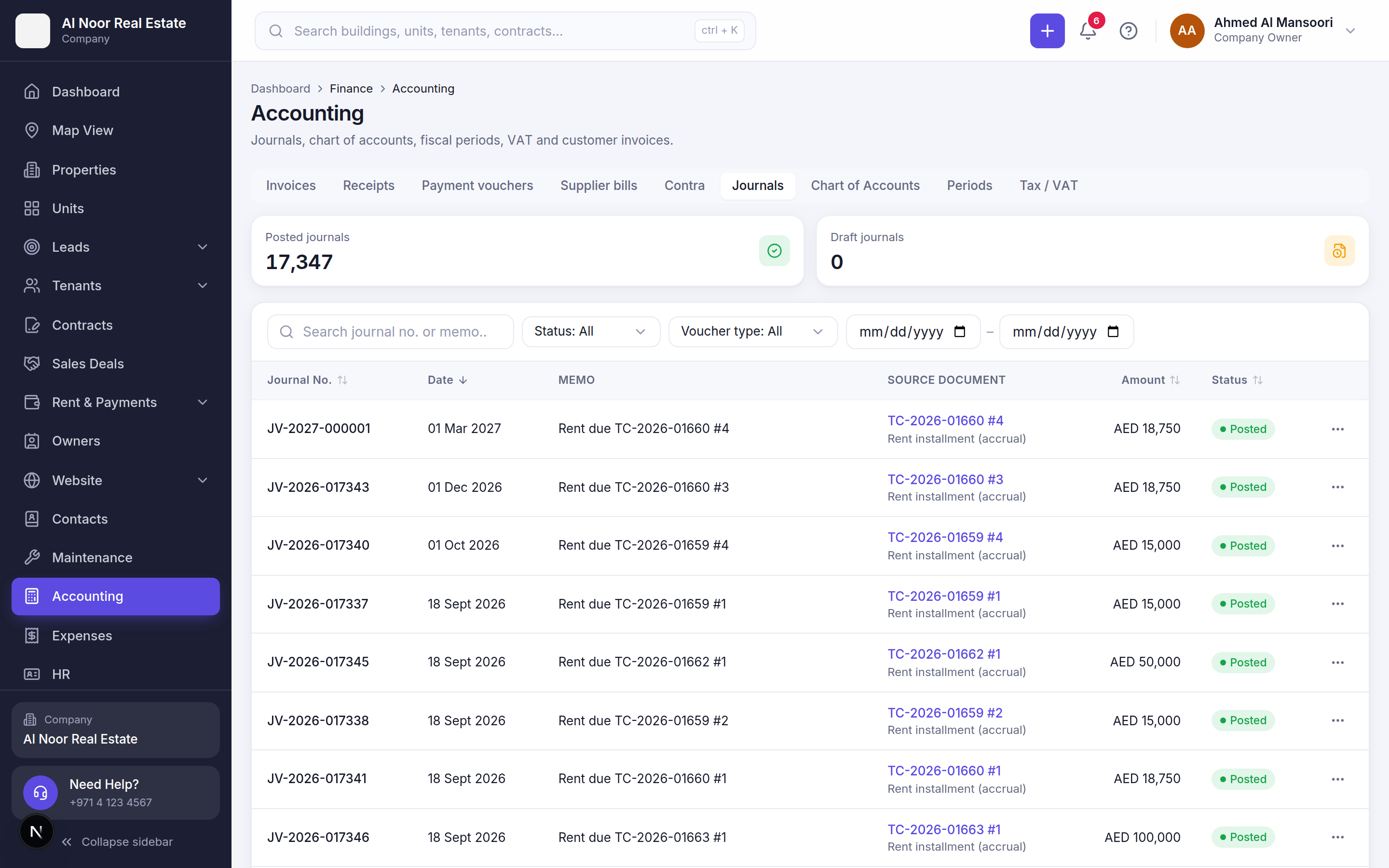Switch to the Receipts tab
The height and width of the screenshot is (868, 1389).
point(368,186)
